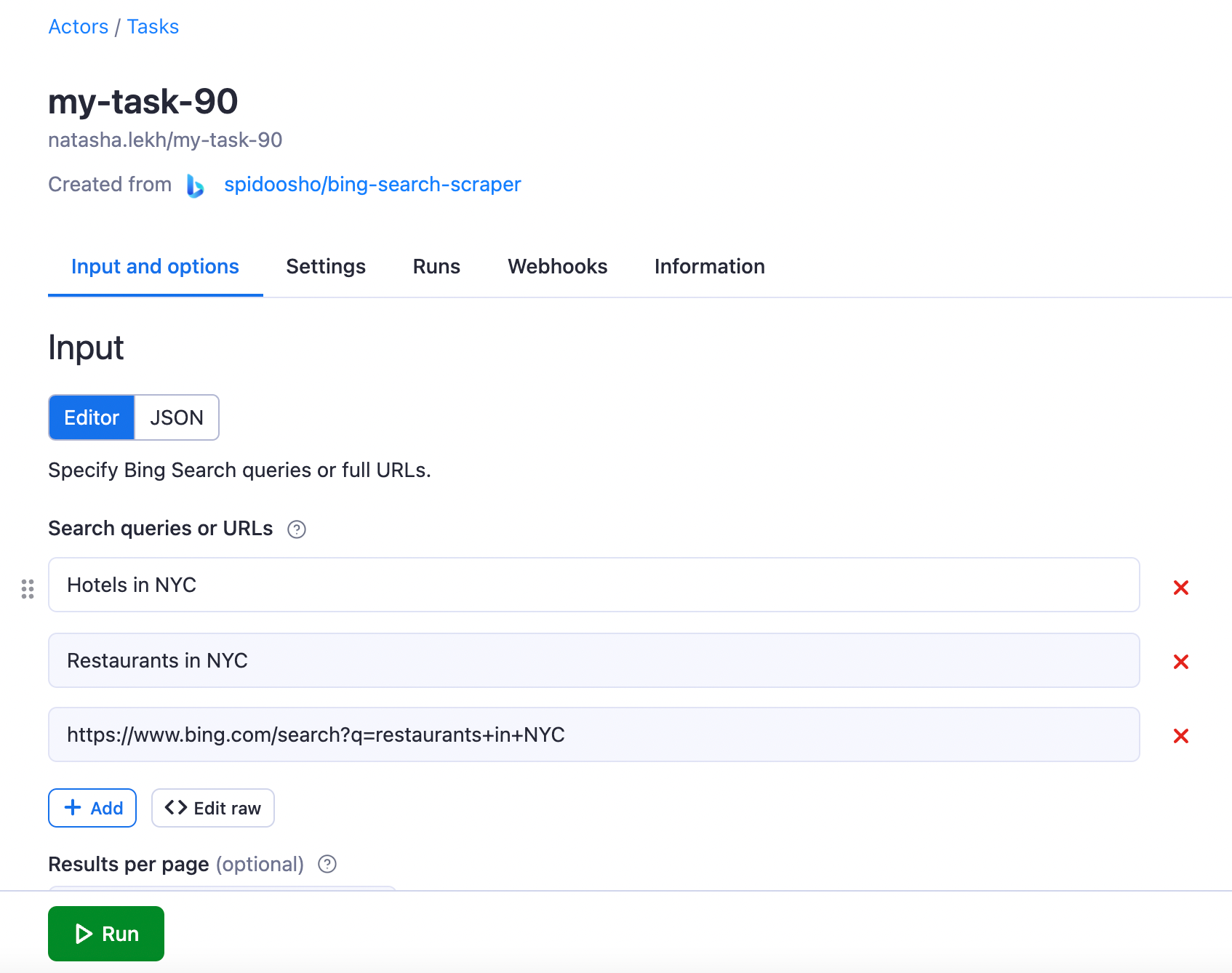Remove the Restaurants in NYC query

(x=1181, y=662)
